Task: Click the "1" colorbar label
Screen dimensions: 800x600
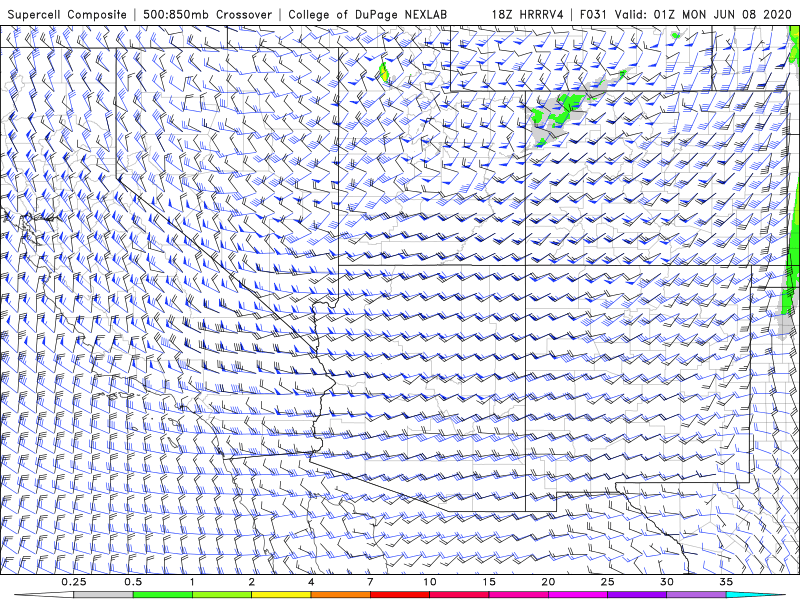Action: (192, 582)
